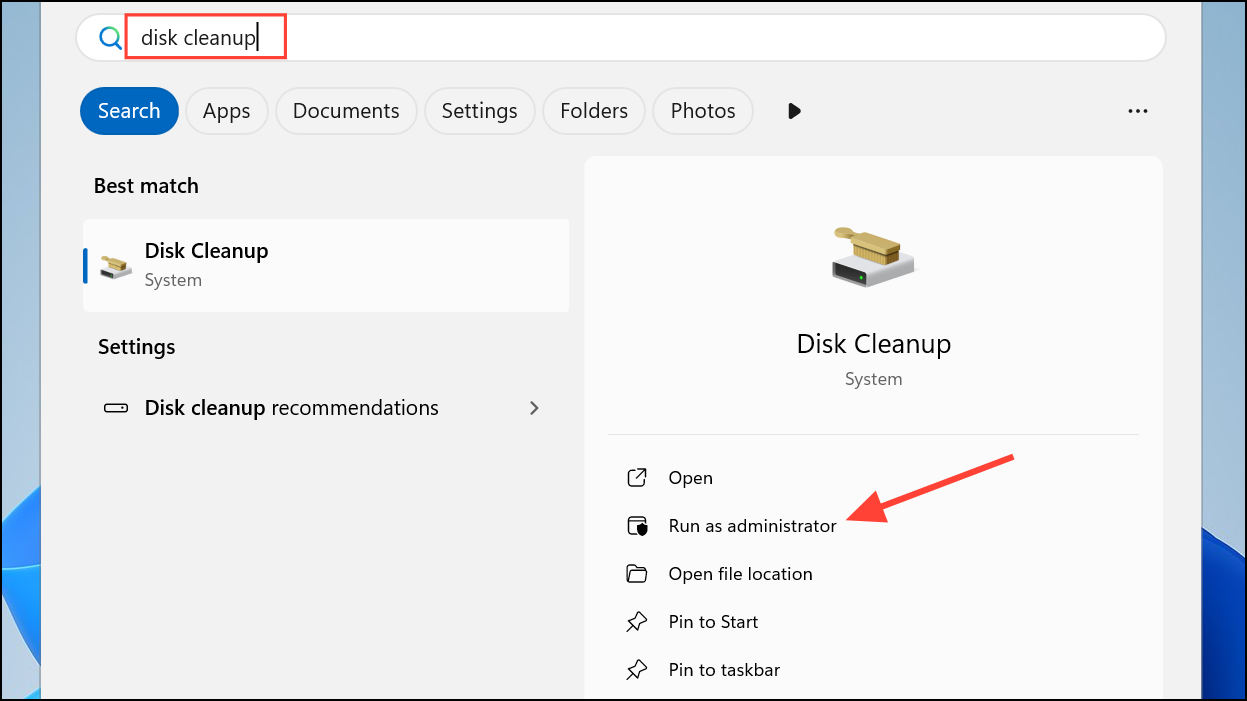The height and width of the screenshot is (701, 1247).
Task: Click the Open launch icon
Action: [637, 478]
